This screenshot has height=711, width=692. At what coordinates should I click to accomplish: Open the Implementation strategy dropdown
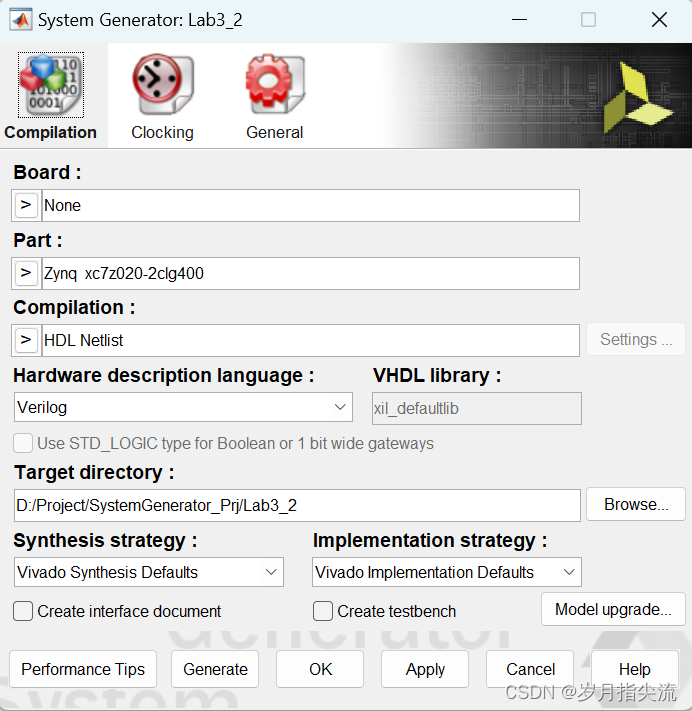(447, 572)
